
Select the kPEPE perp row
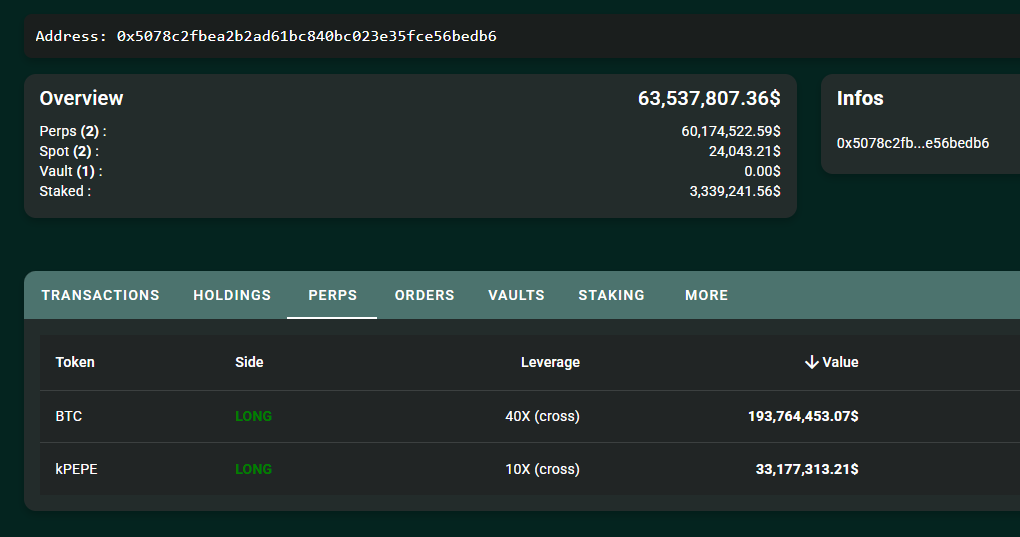pyautogui.click(x=530, y=469)
